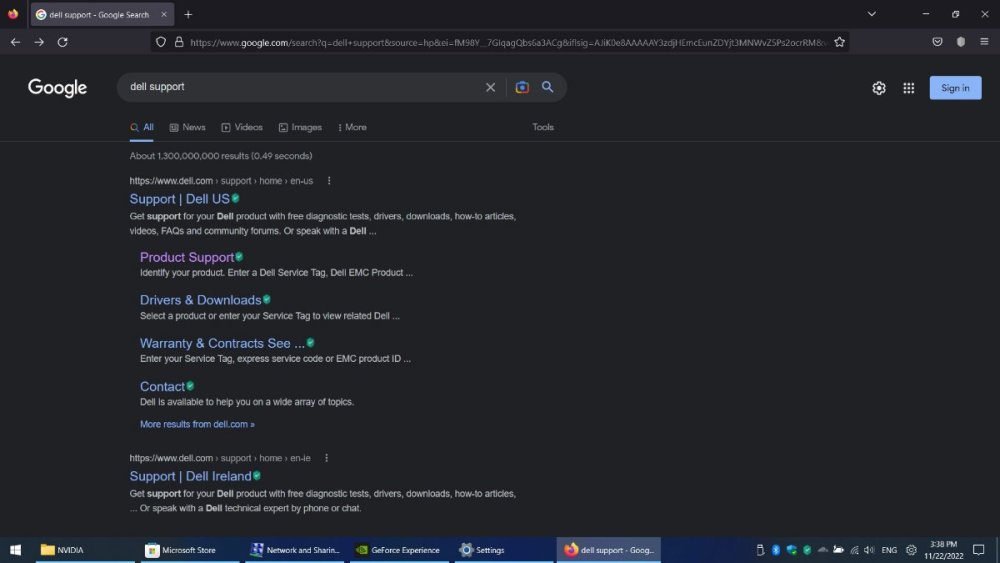Open the search Tools options
This screenshot has height=563, width=1000.
pyautogui.click(x=543, y=128)
